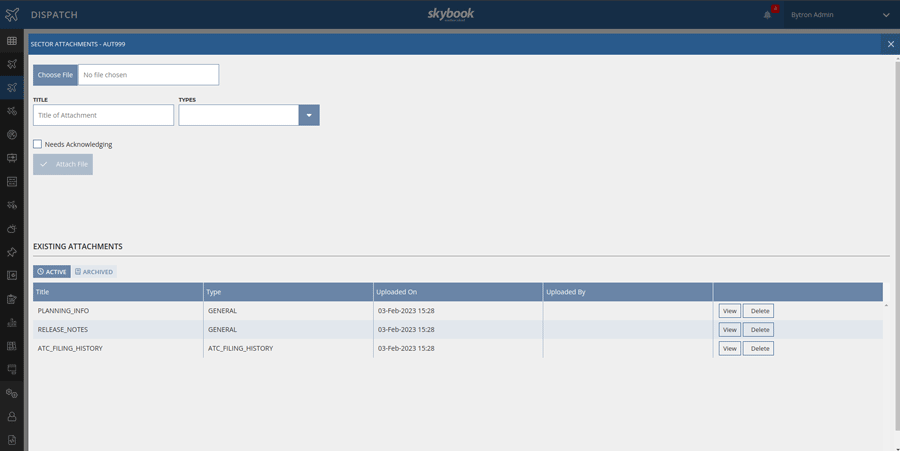Click the highlighted airplane icon in the sidebar
The width and height of the screenshot is (900, 451).
[12, 88]
